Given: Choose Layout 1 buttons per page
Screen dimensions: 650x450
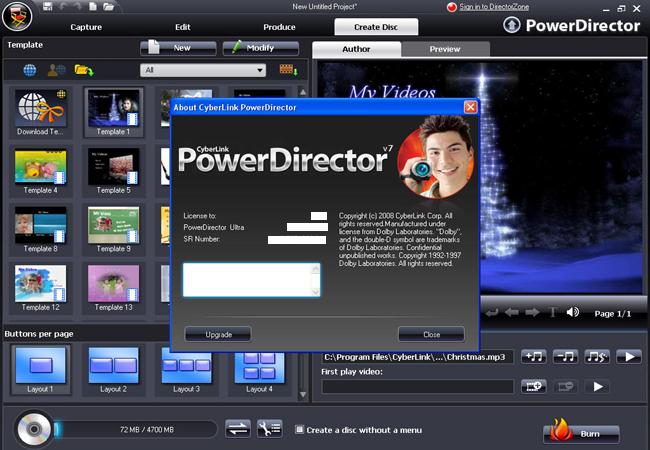Looking at the screenshot, I should pos(40,370).
